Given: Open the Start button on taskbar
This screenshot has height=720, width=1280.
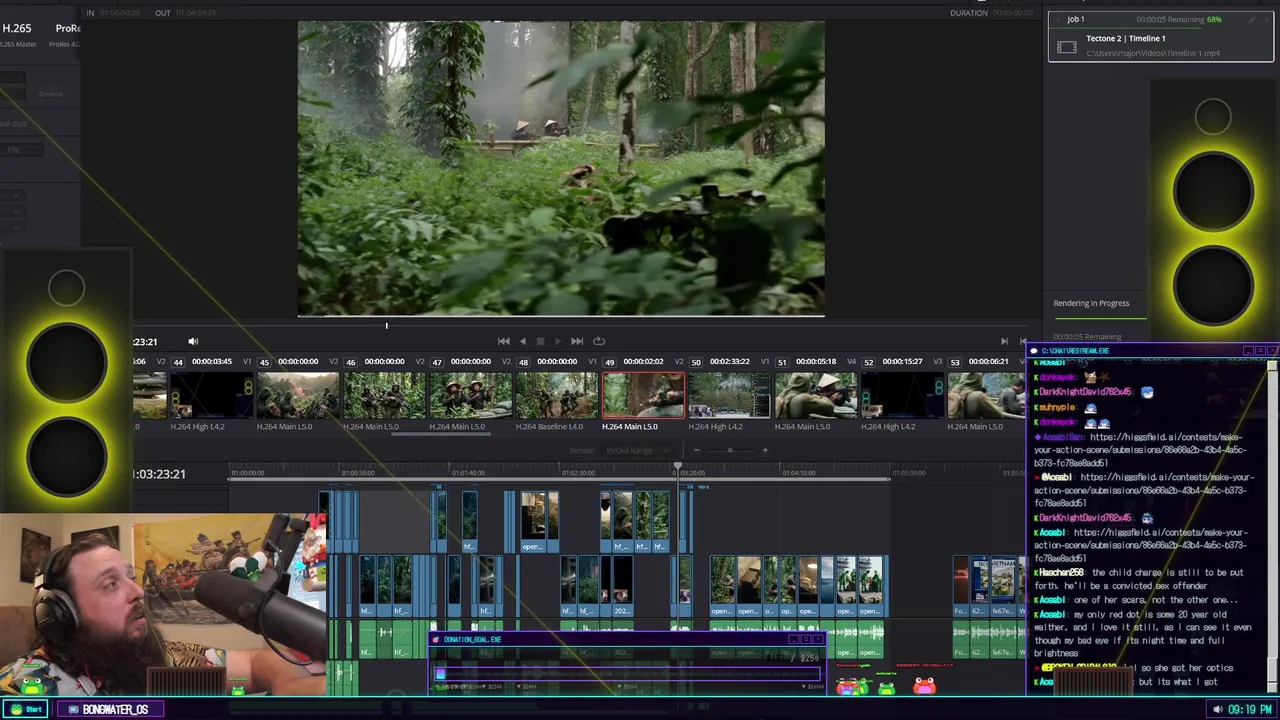Looking at the screenshot, I should (x=27, y=709).
